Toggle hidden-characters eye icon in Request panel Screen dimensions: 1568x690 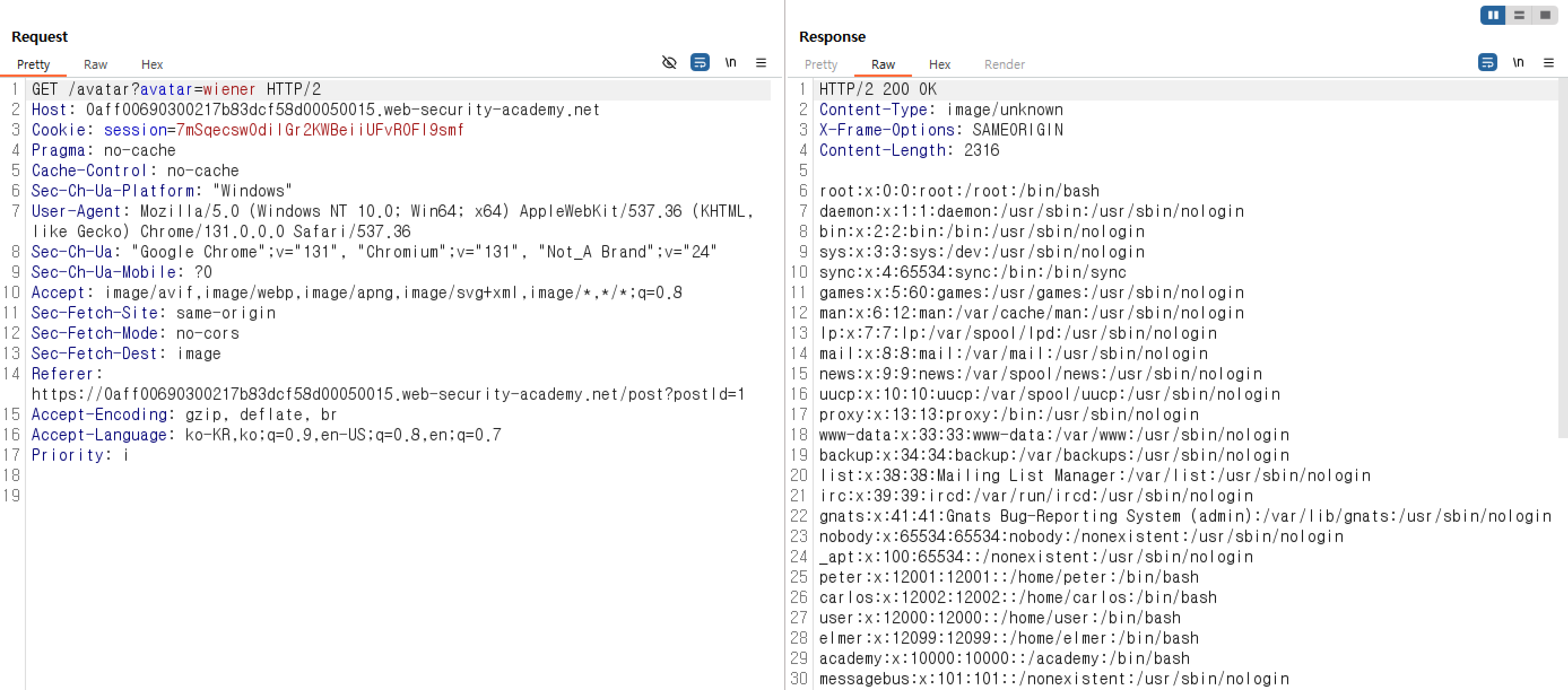click(x=669, y=62)
